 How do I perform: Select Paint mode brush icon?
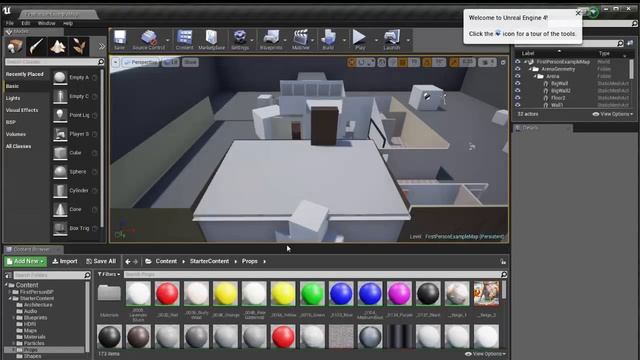(36, 46)
